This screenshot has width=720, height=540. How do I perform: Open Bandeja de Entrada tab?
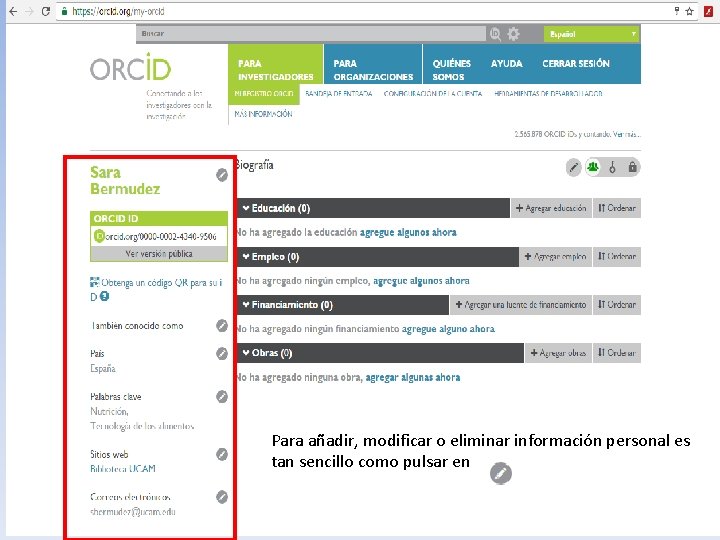point(339,94)
